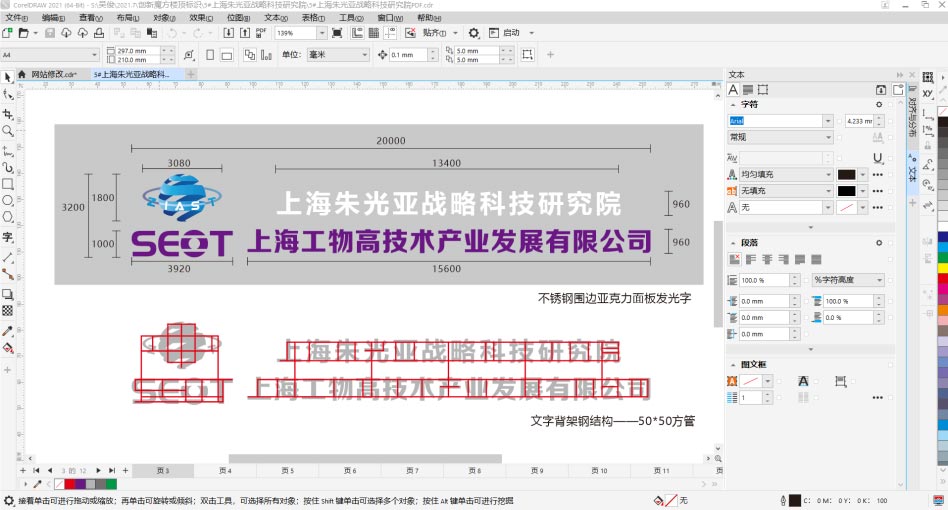Viewport: 948px width, 510px height.
Task: Click the underline U button
Action: tap(877, 158)
